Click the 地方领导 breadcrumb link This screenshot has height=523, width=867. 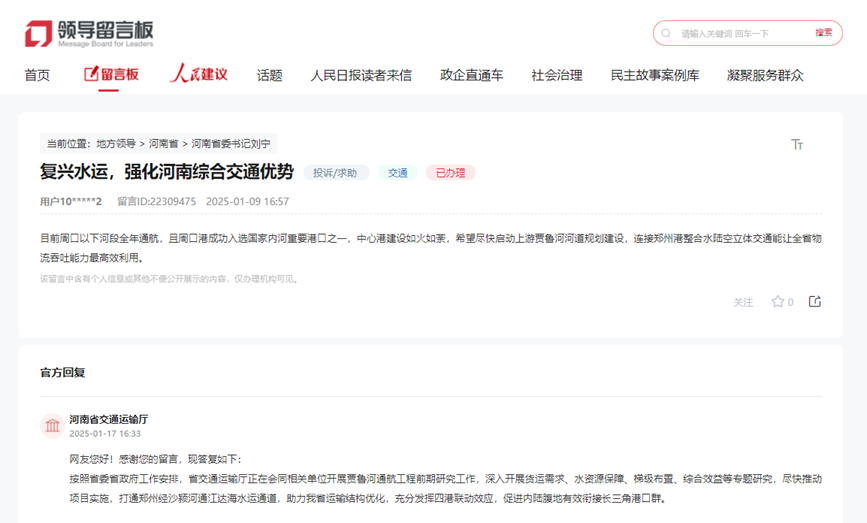pos(118,144)
